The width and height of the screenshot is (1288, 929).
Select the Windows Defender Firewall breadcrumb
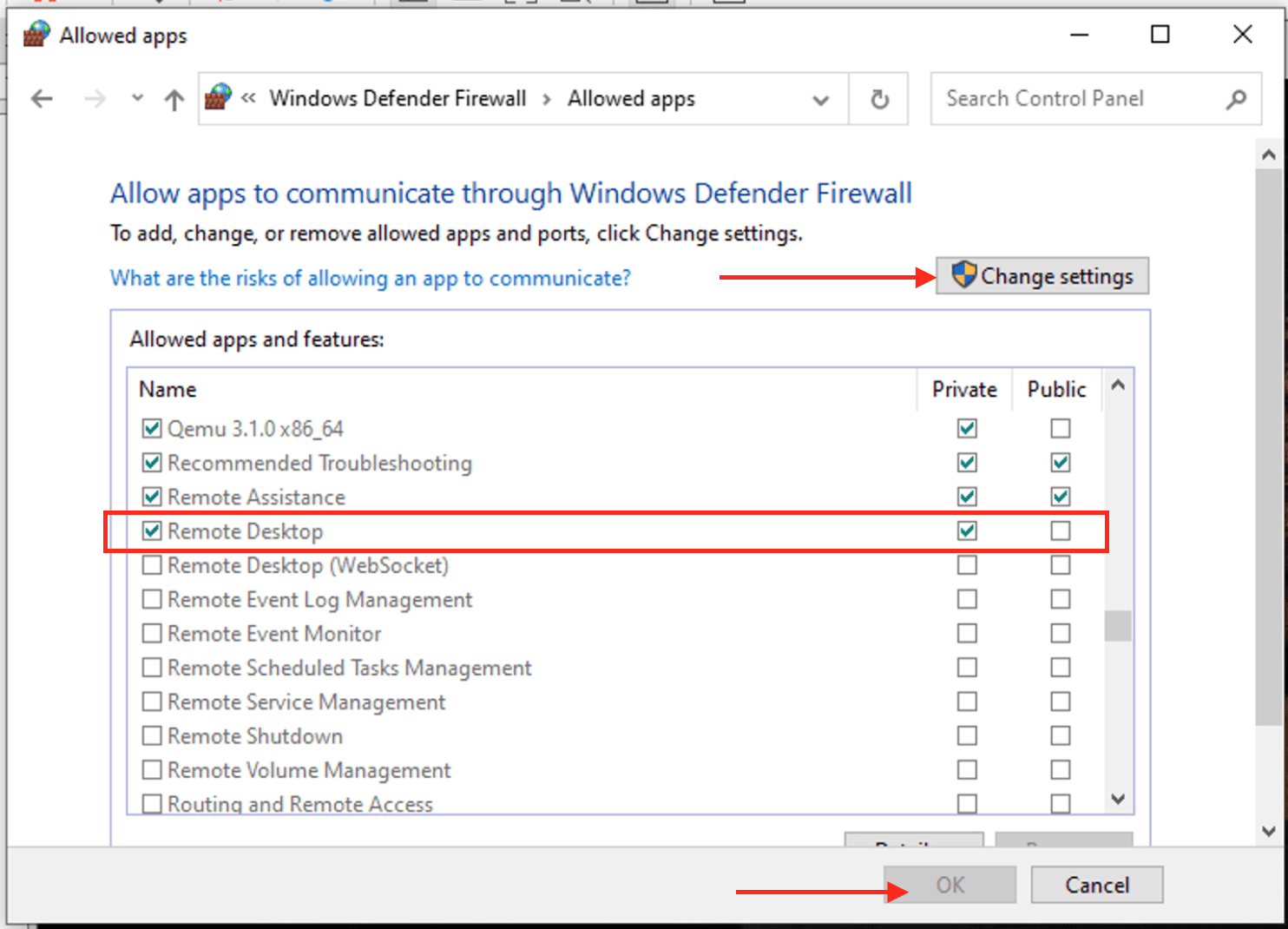[398, 99]
